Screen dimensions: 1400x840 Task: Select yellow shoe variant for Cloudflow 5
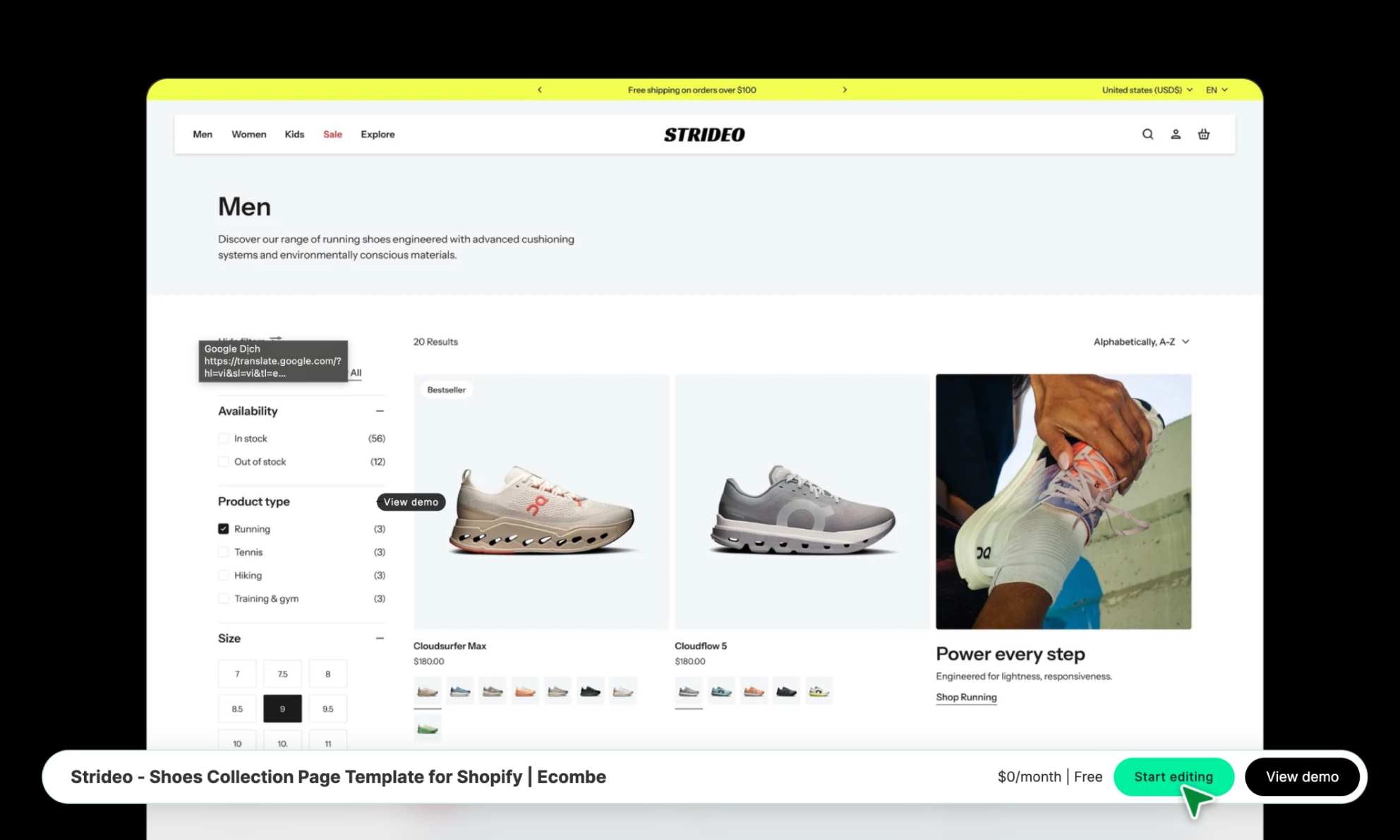click(819, 691)
